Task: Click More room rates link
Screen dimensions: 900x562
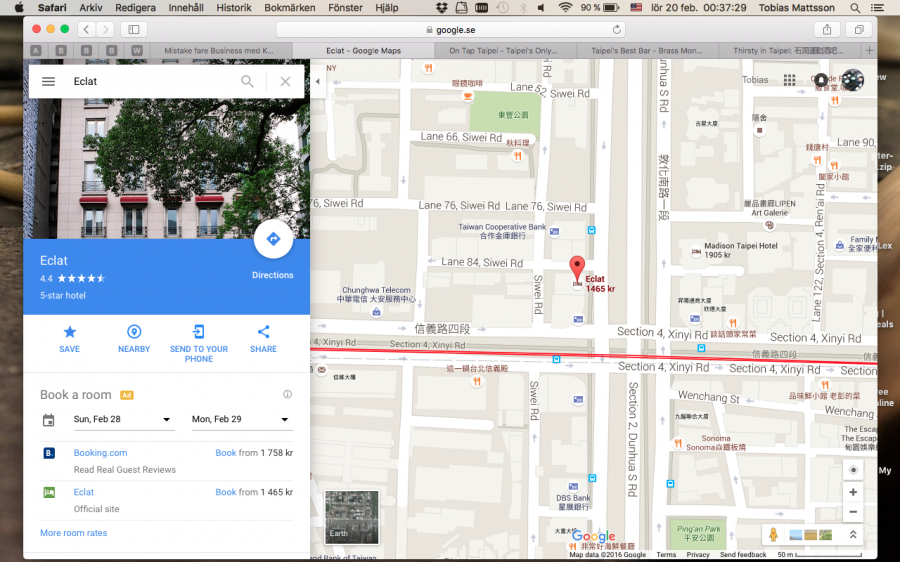Action: pos(73,533)
